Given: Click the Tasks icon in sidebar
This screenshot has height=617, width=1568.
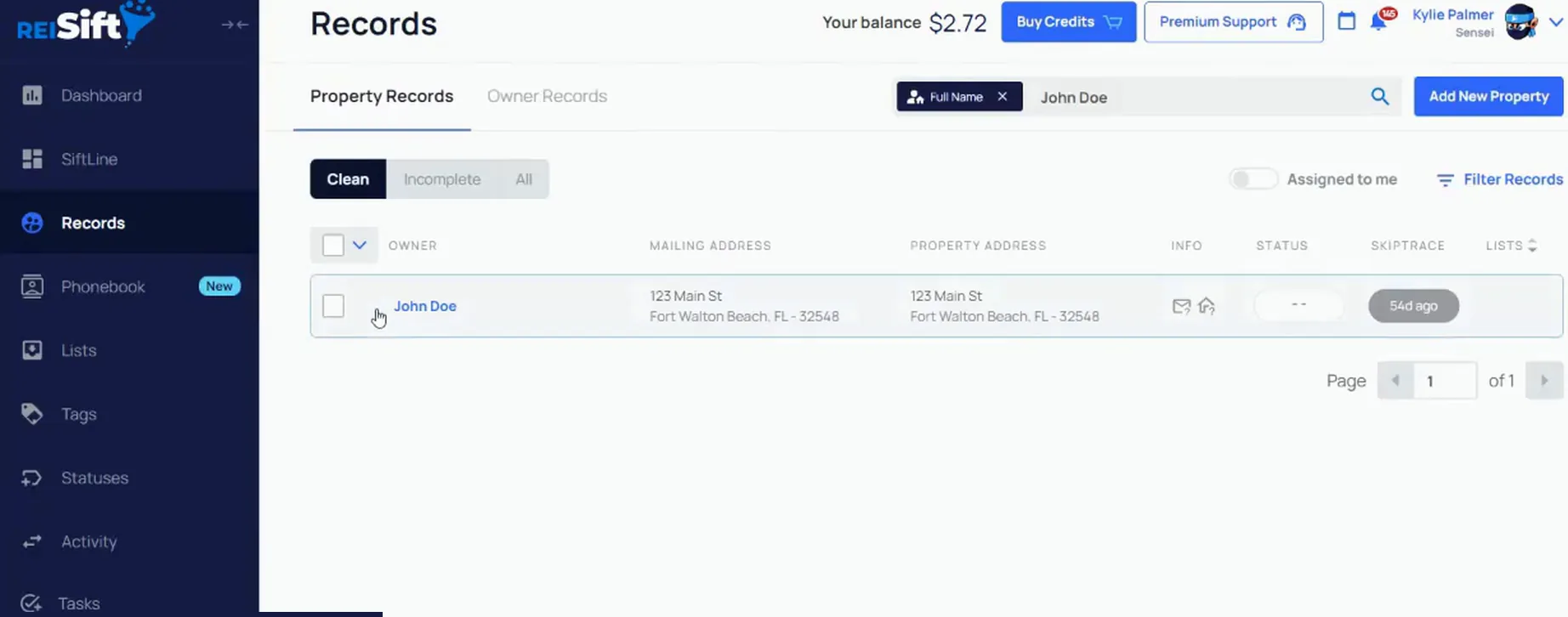Looking at the screenshot, I should pos(31,603).
